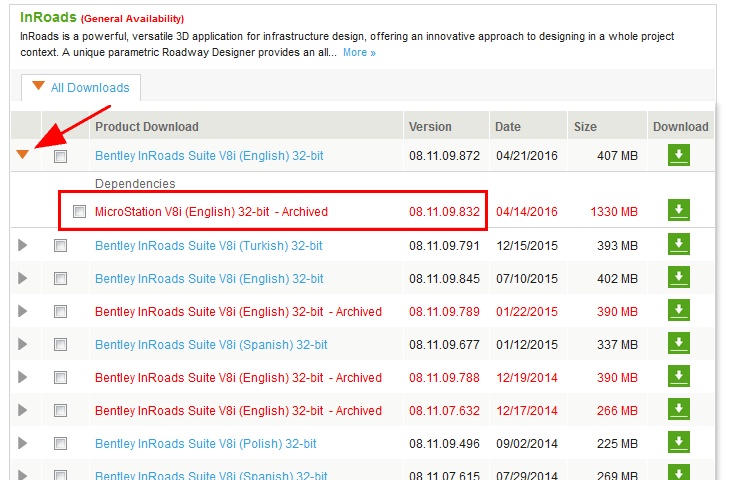Open Bentley InRoads Suite English link dated 07/10/2015

click(x=209, y=279)
